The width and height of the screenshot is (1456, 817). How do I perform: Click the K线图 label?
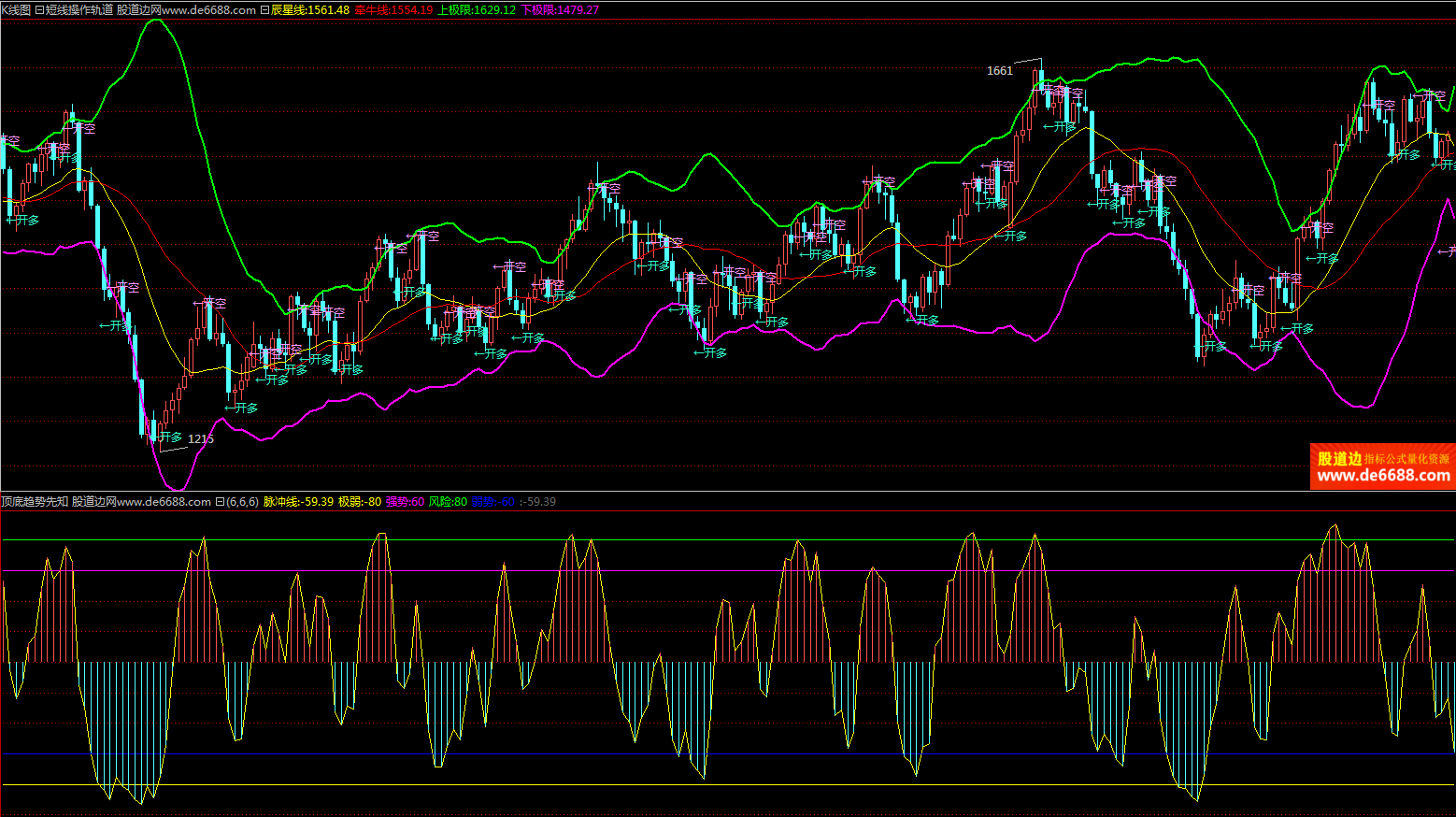(16, 10)
